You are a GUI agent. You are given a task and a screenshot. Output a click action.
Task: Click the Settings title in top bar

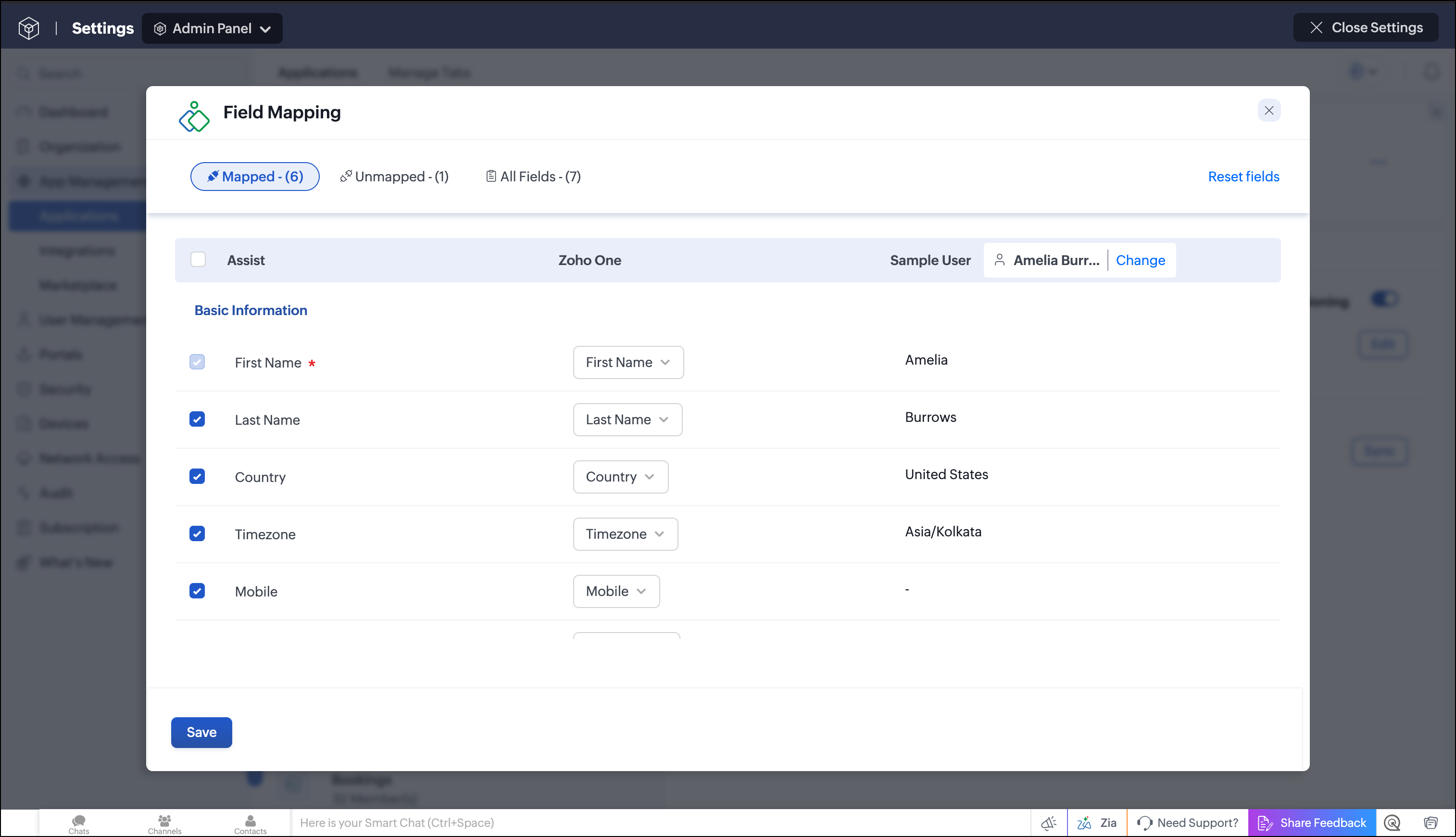click(102, 28)
